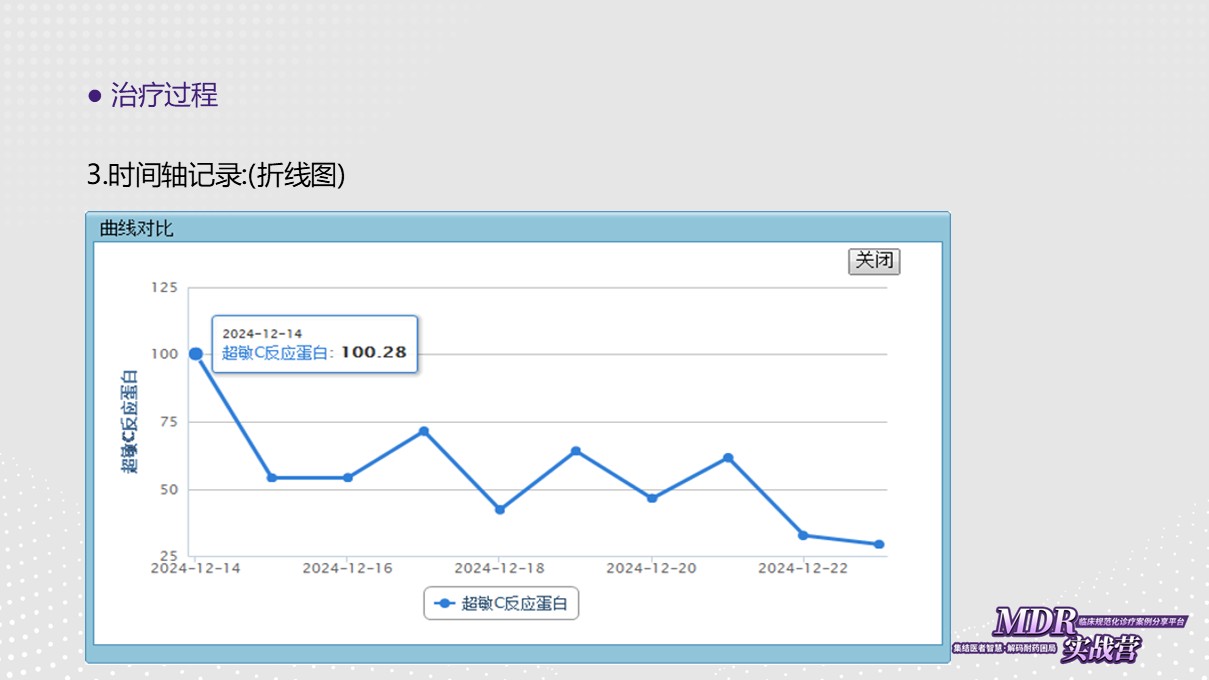Click the 曲线对比 panel title
1209x680 pixels.
point(136,228)
